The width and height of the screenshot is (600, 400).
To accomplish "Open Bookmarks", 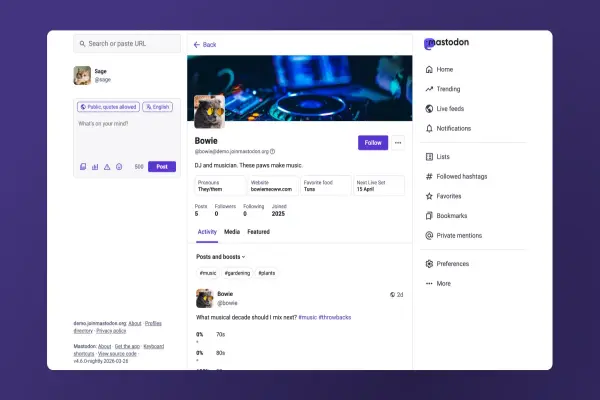I will point(446,216).
